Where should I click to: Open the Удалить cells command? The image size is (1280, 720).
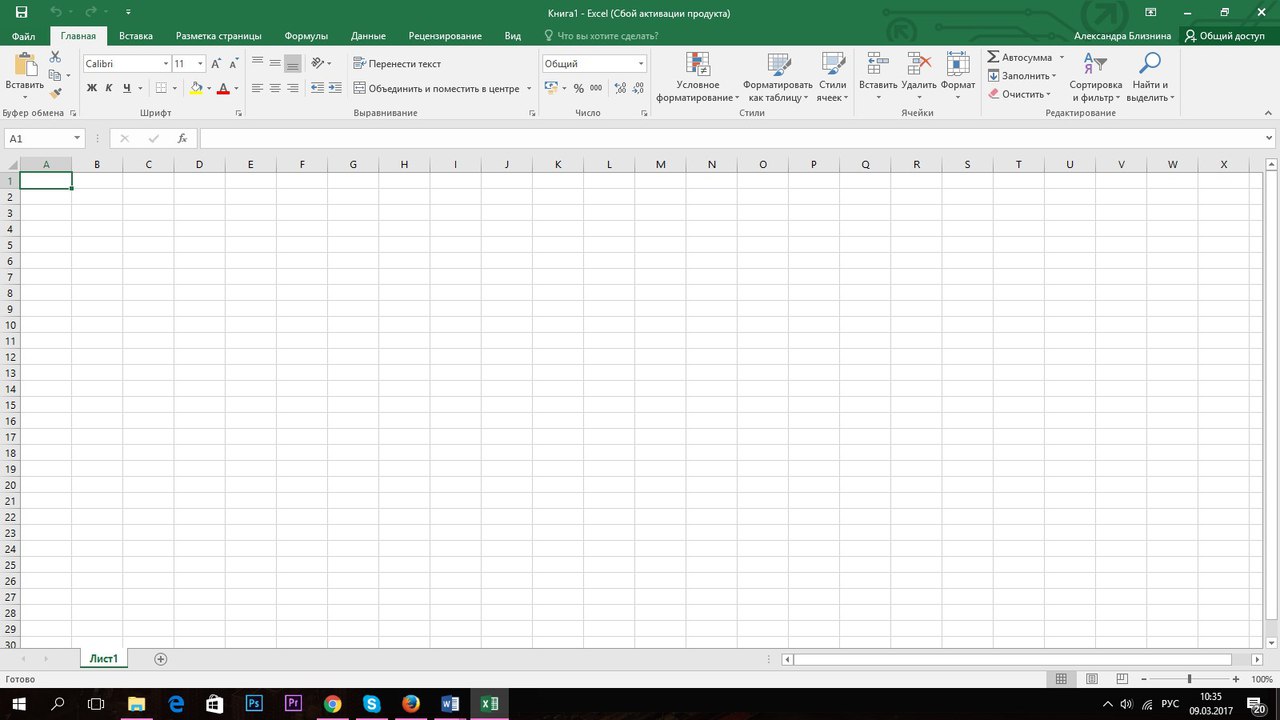[919, 74]
